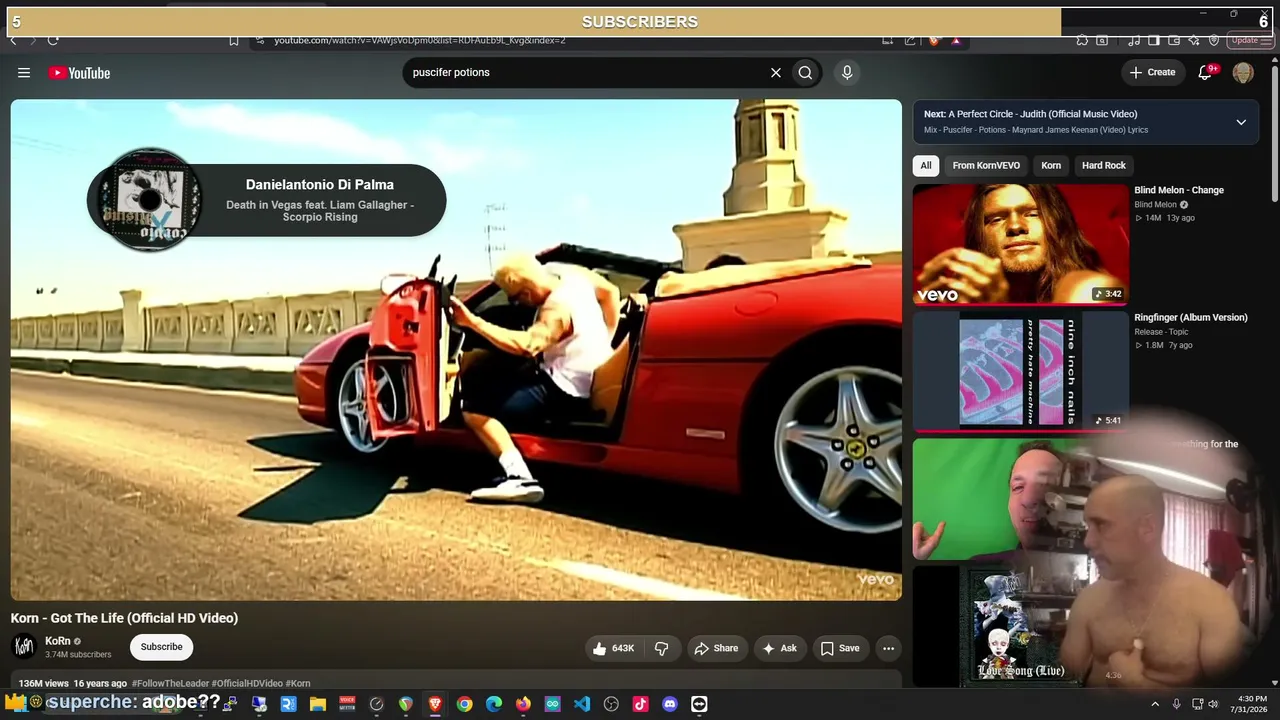Click the video title Korn - Got The Life
The height and width of the screenshot is (720, 1280).
point(125,618)
